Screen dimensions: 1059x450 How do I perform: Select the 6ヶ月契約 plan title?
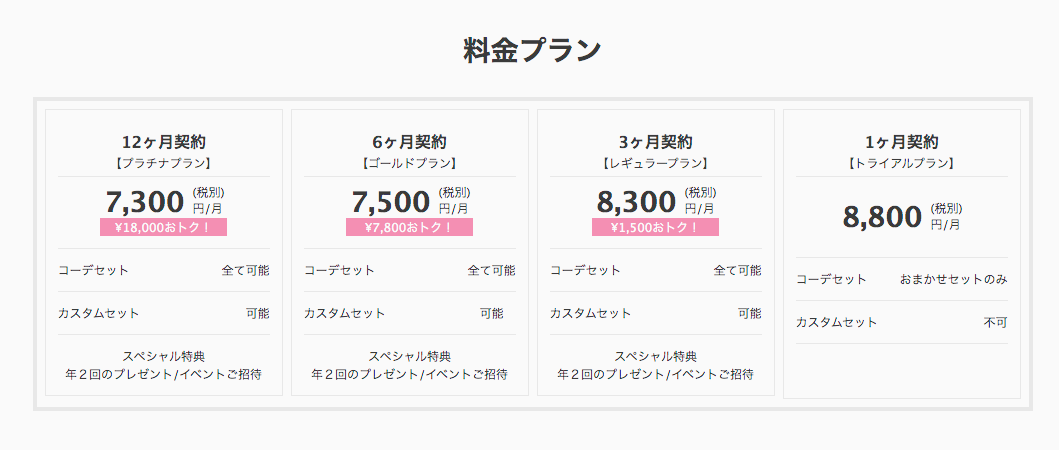pos(410,143)
